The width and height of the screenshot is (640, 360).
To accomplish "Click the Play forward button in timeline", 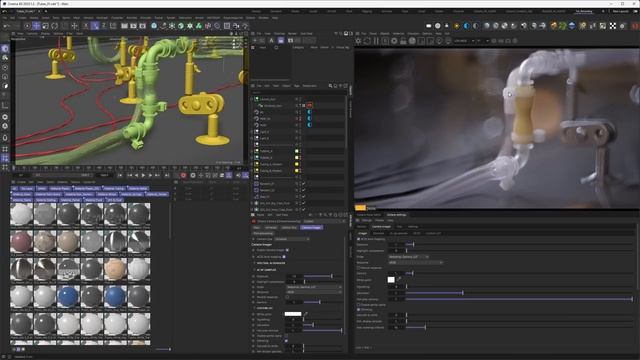I will click(x=143, y=175).
